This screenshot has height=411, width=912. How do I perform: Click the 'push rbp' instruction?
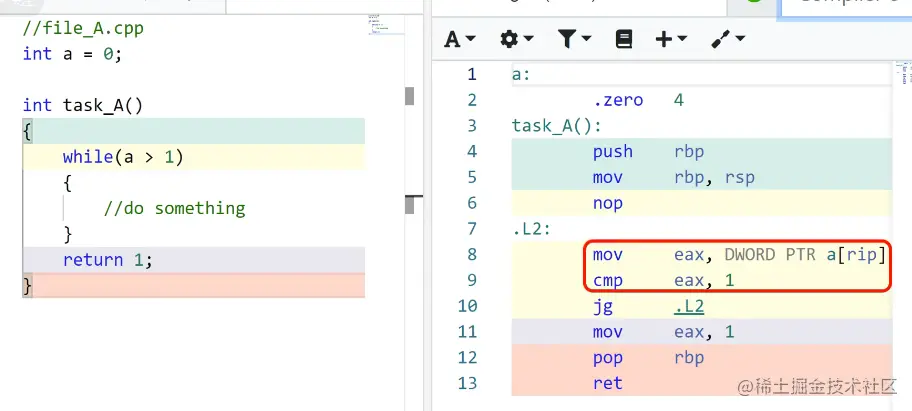[x=649, y=152]
